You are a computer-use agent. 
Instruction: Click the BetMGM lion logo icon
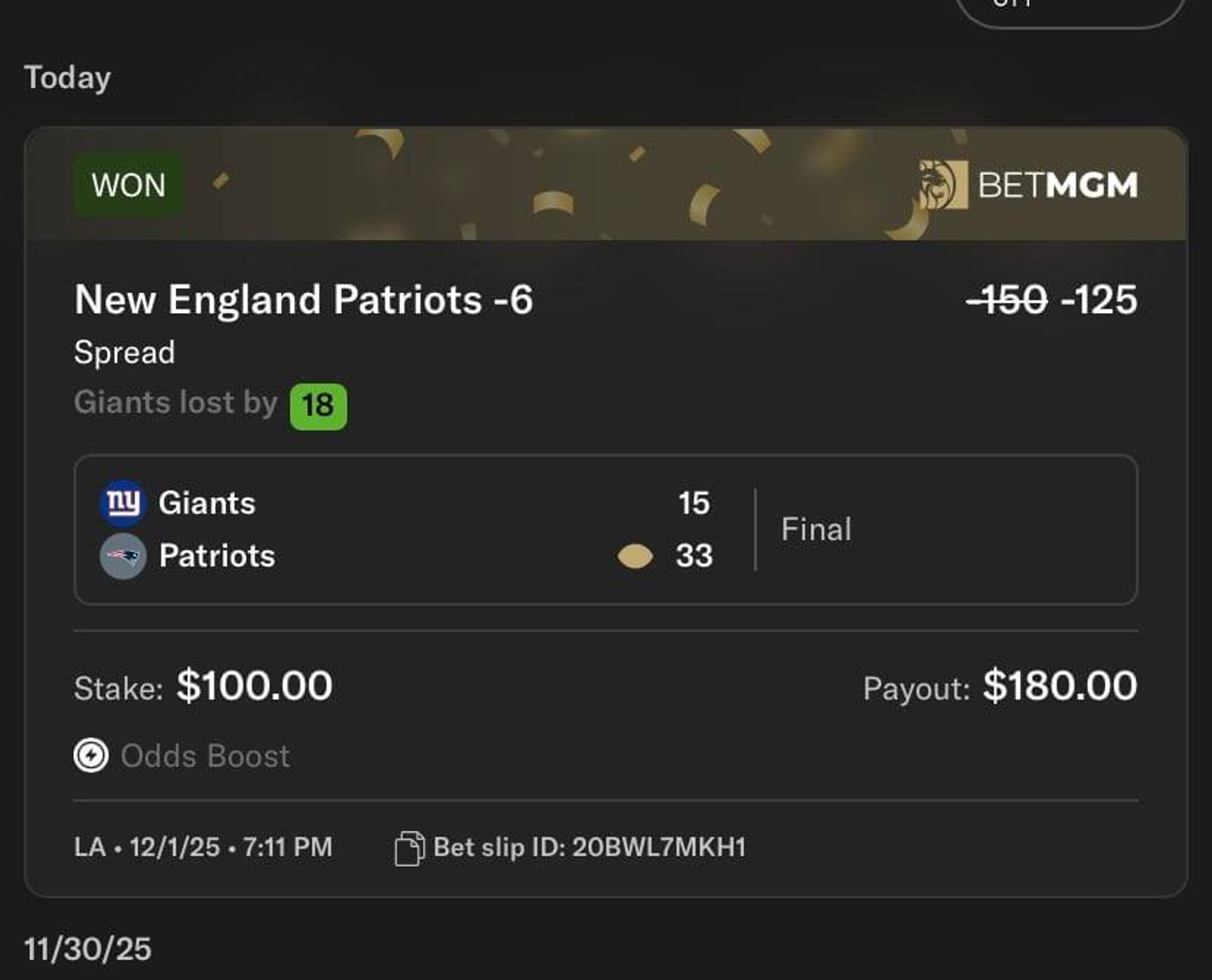pos(943,184)
